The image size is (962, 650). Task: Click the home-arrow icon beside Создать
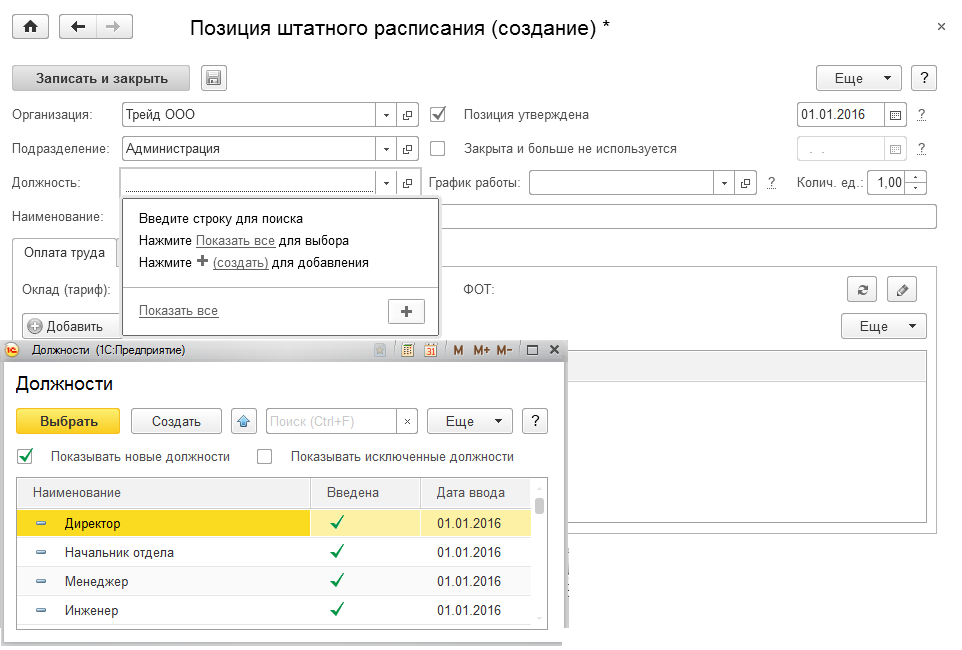(243, 421)
